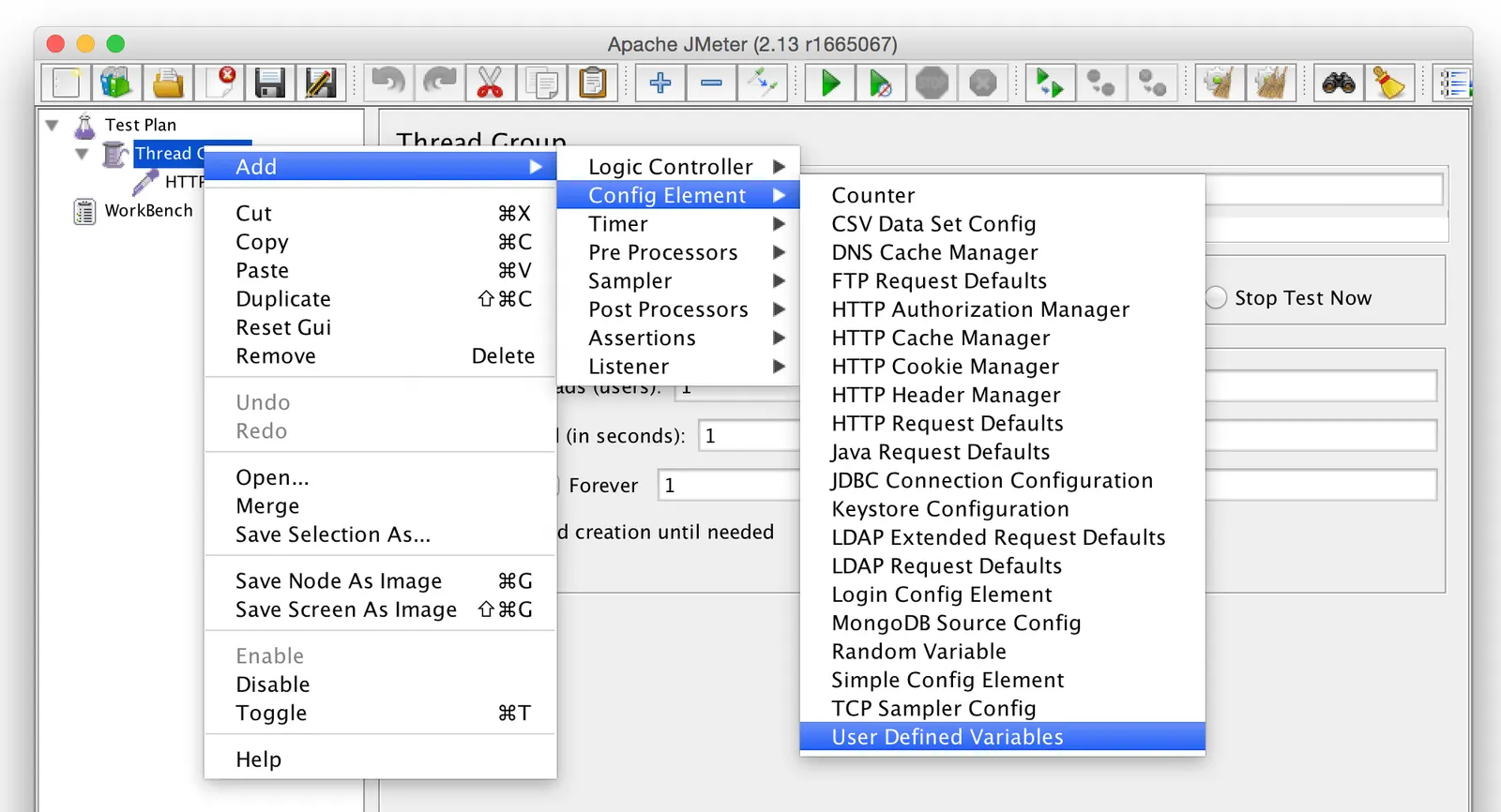Viewport: 1501px width, 812px height.
Task: Expand the Post Processors submenu
Action: tap(677, 309)
